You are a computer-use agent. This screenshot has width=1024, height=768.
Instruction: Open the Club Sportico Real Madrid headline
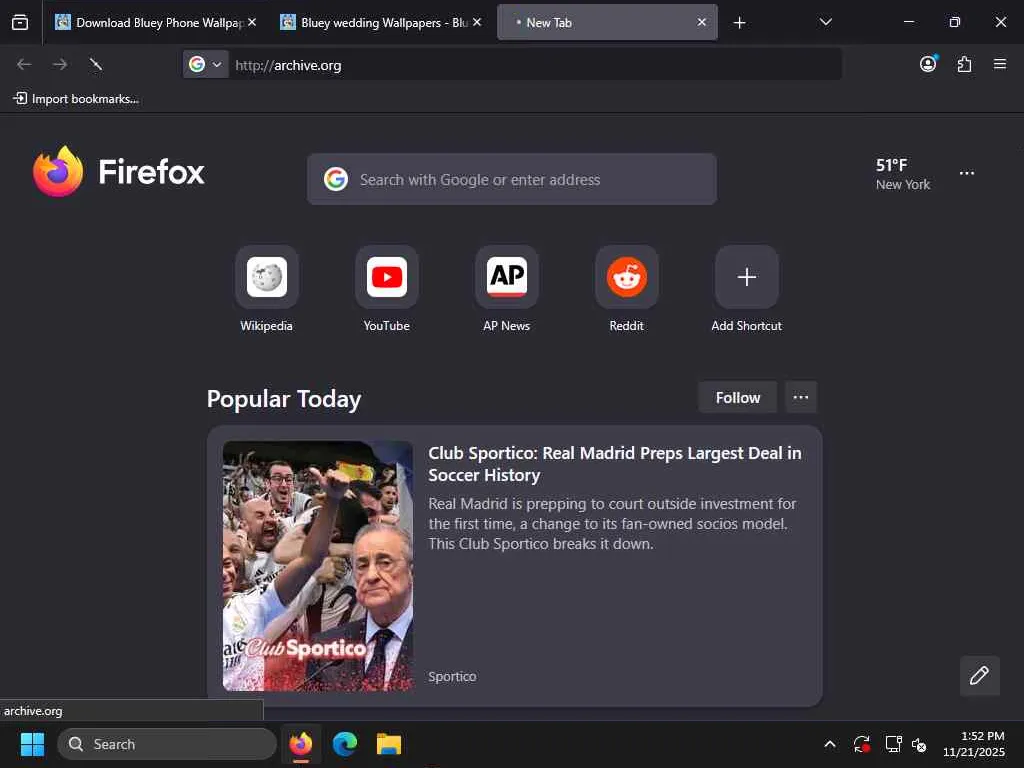click(615, 464)
